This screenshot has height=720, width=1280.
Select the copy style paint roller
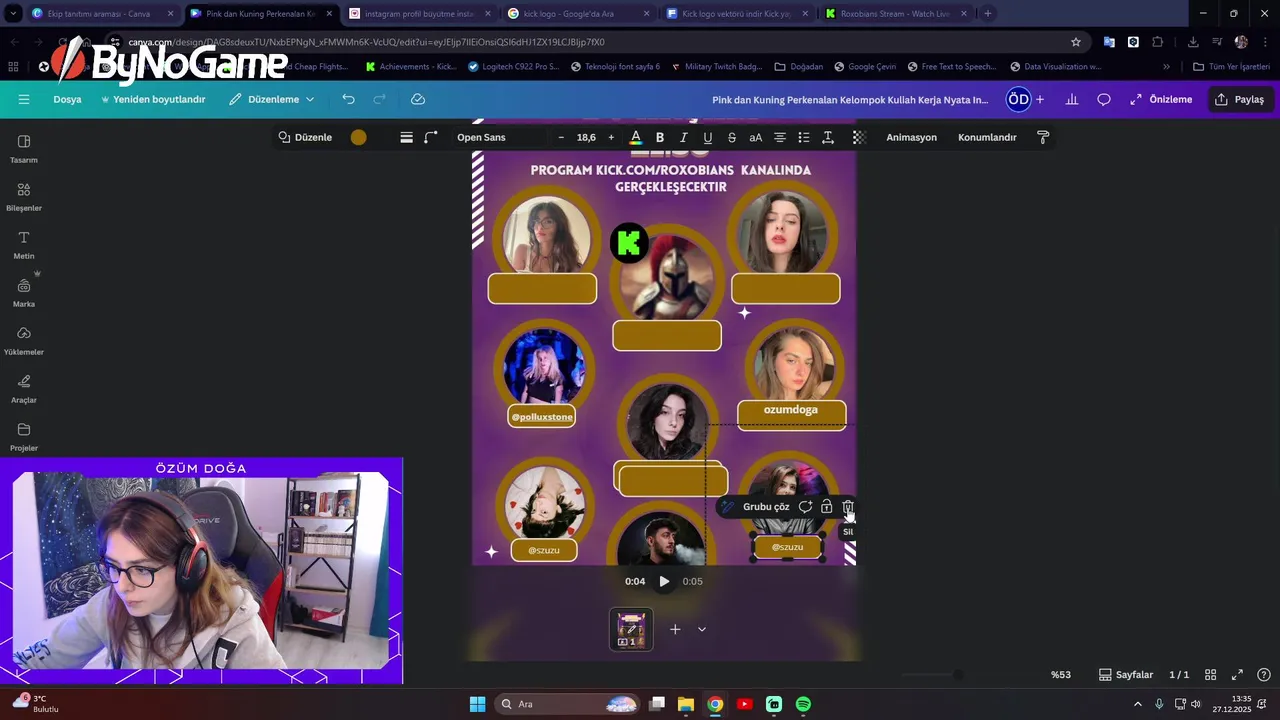(1043, 137)
